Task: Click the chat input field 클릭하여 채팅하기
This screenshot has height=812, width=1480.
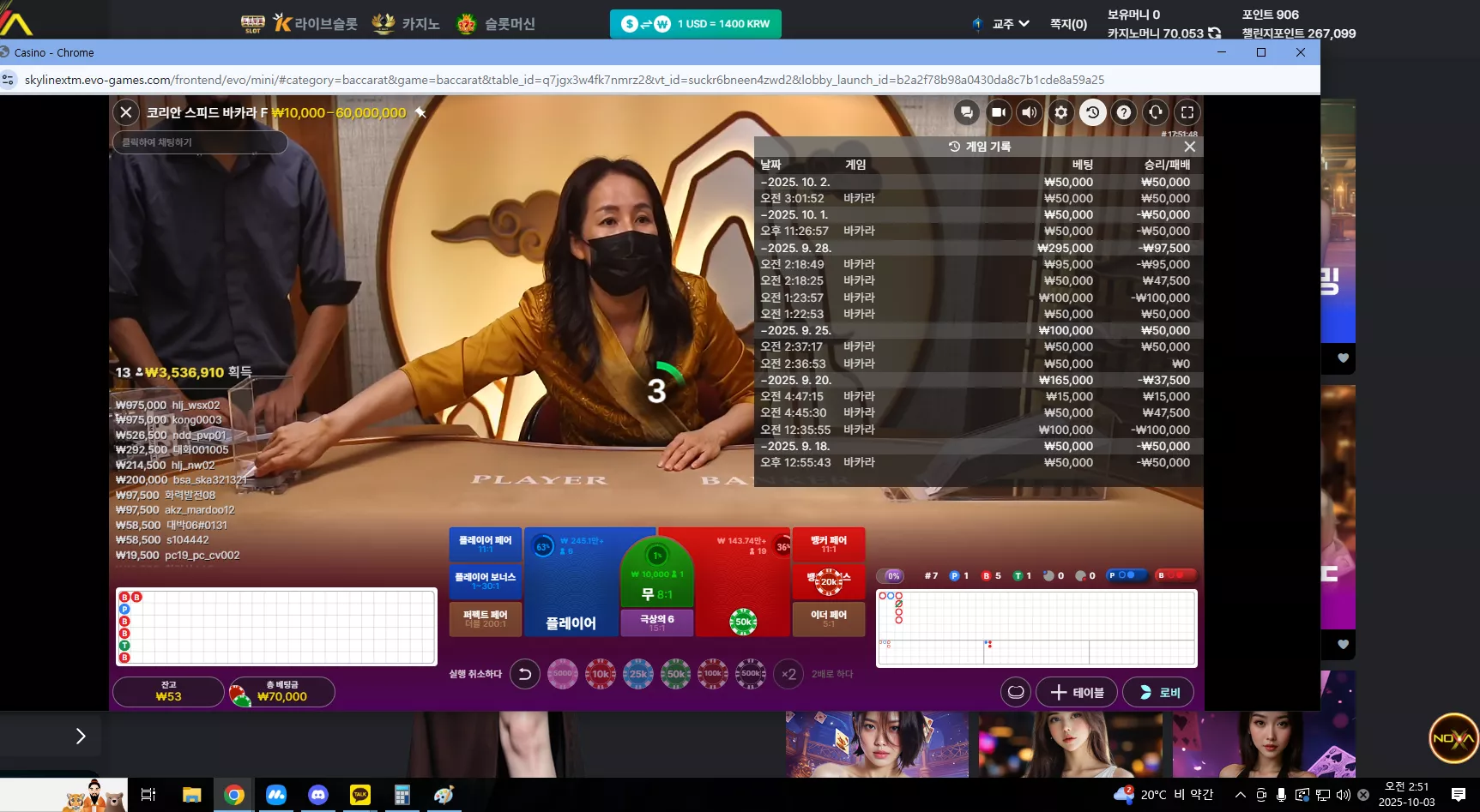Action: (x=200, y=142)
